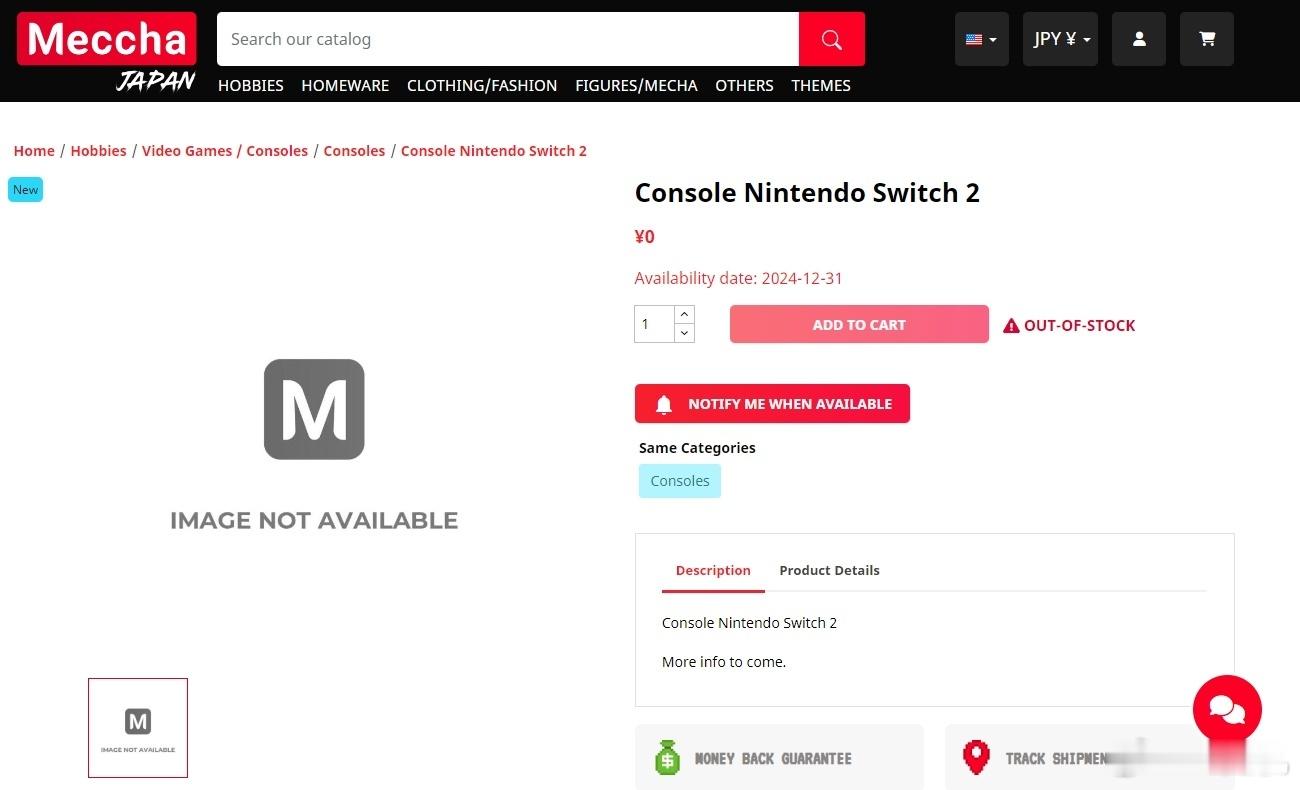Decrease quantity with the down arrow
The image size is (1300, 790).
684,333
